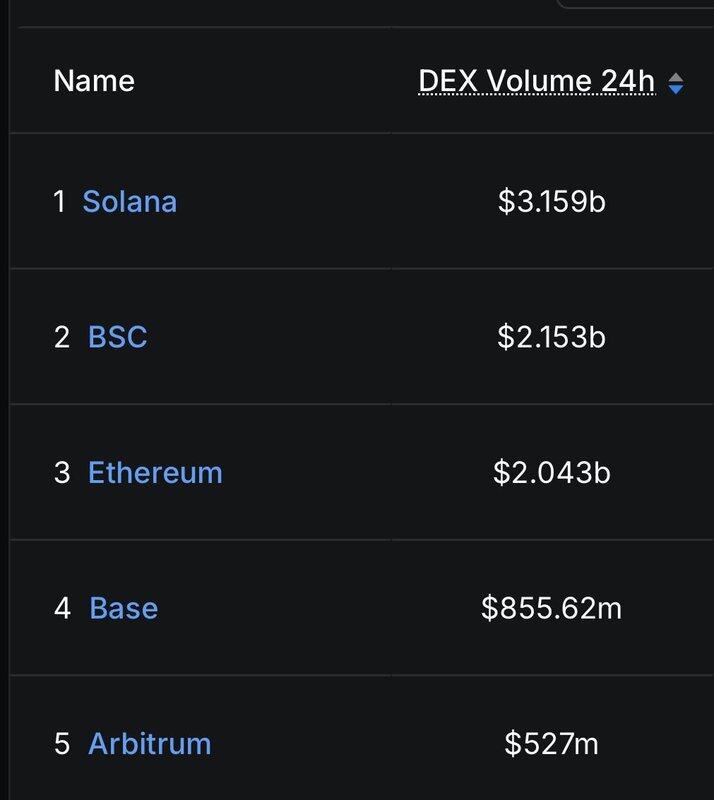Click Base's $855.62m volume value
The image size is (714, 800).
point(551,608)
